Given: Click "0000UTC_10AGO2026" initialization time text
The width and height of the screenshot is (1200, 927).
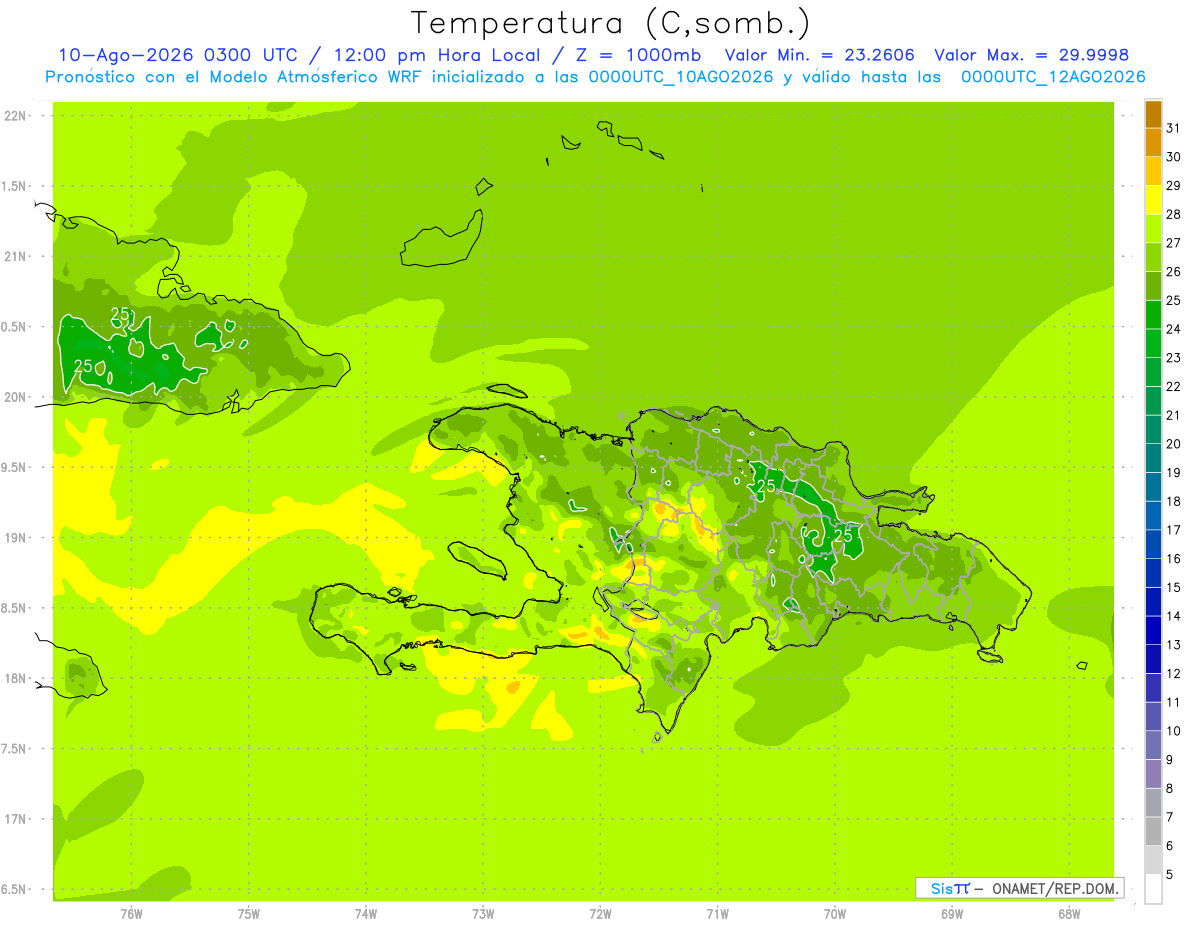Looking at the screenshot, I should [681, 77].
